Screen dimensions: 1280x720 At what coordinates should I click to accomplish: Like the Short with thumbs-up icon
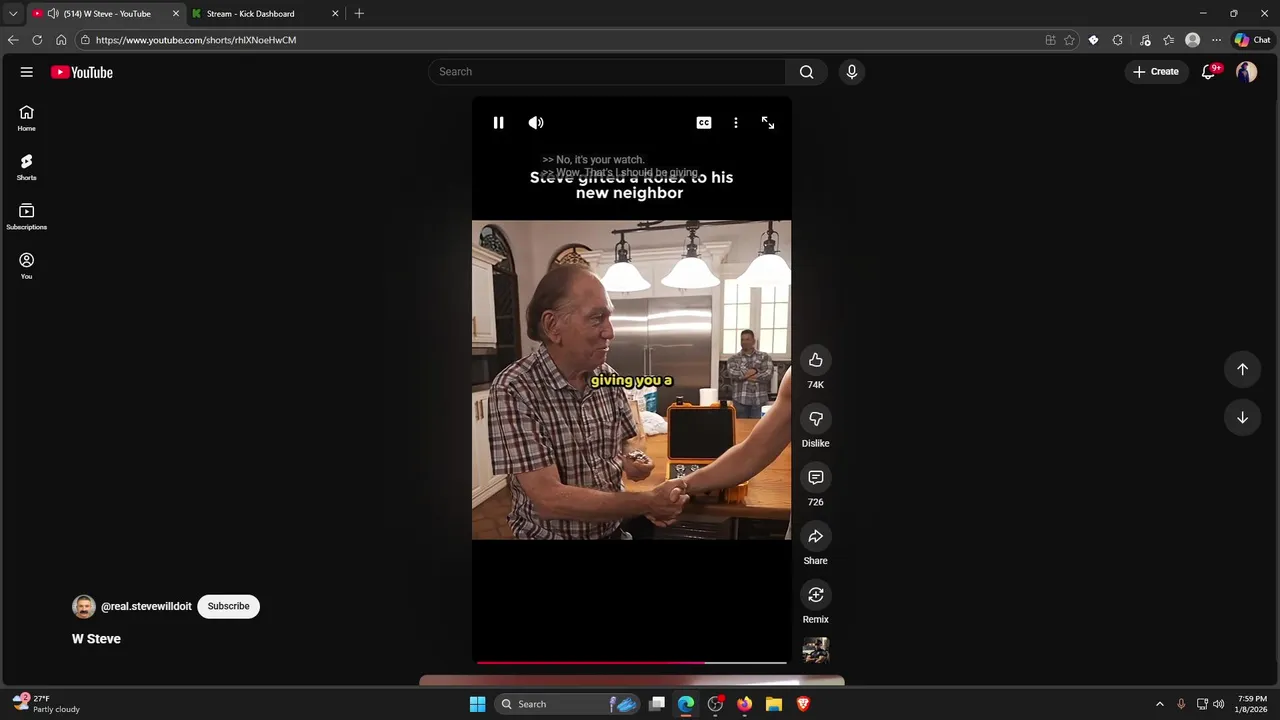coord(816,360)
